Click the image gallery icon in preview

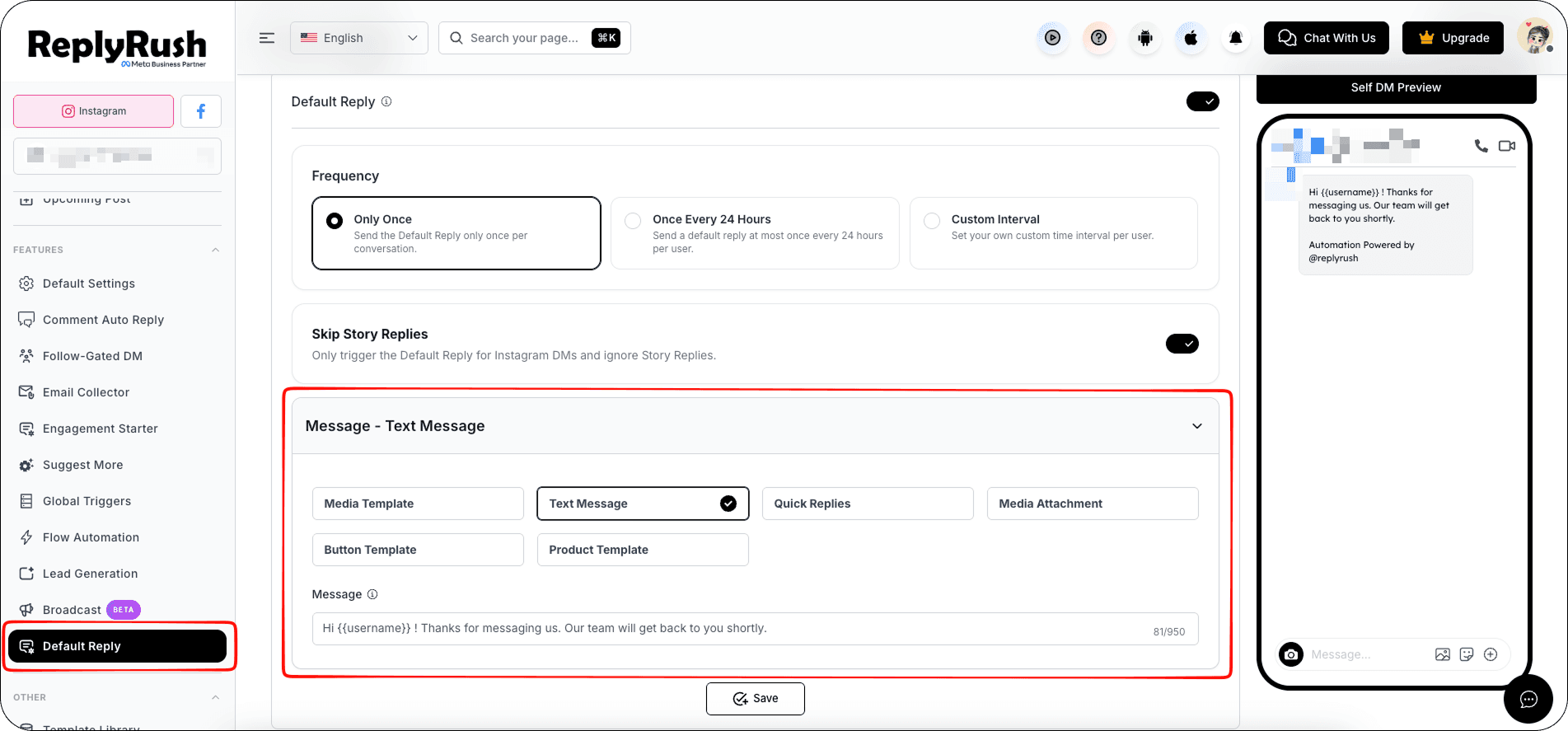[1443, 654]
